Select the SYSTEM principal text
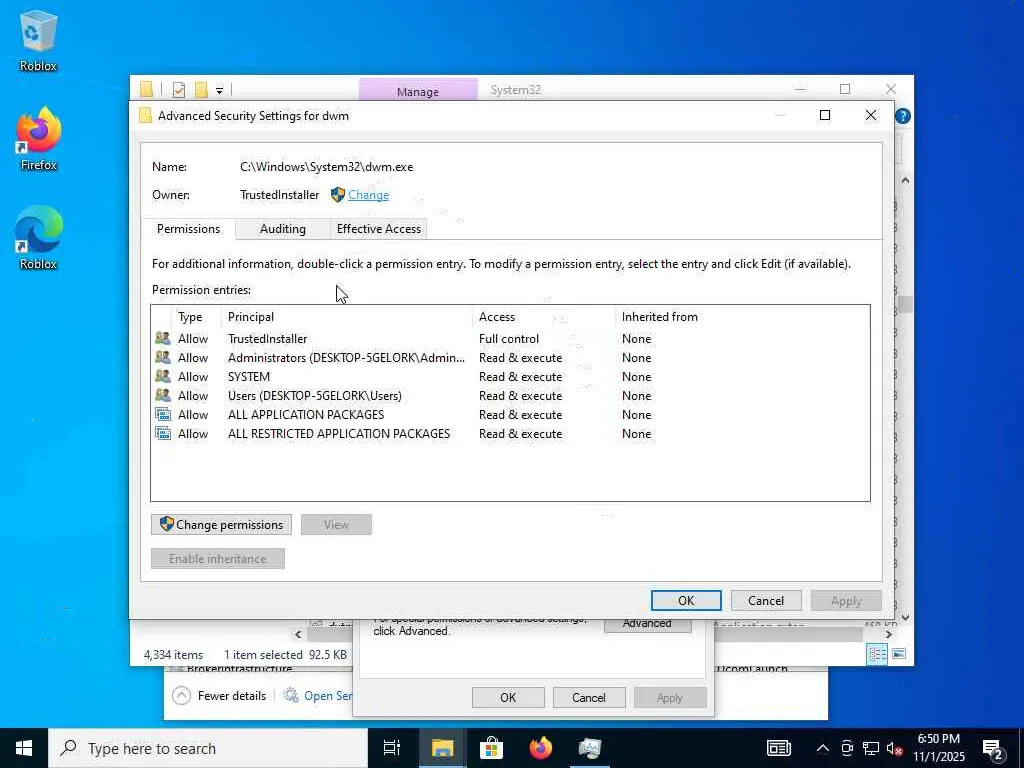Image resolution: width=1024 pixels, height=768 pixels. tap(249, 377)
